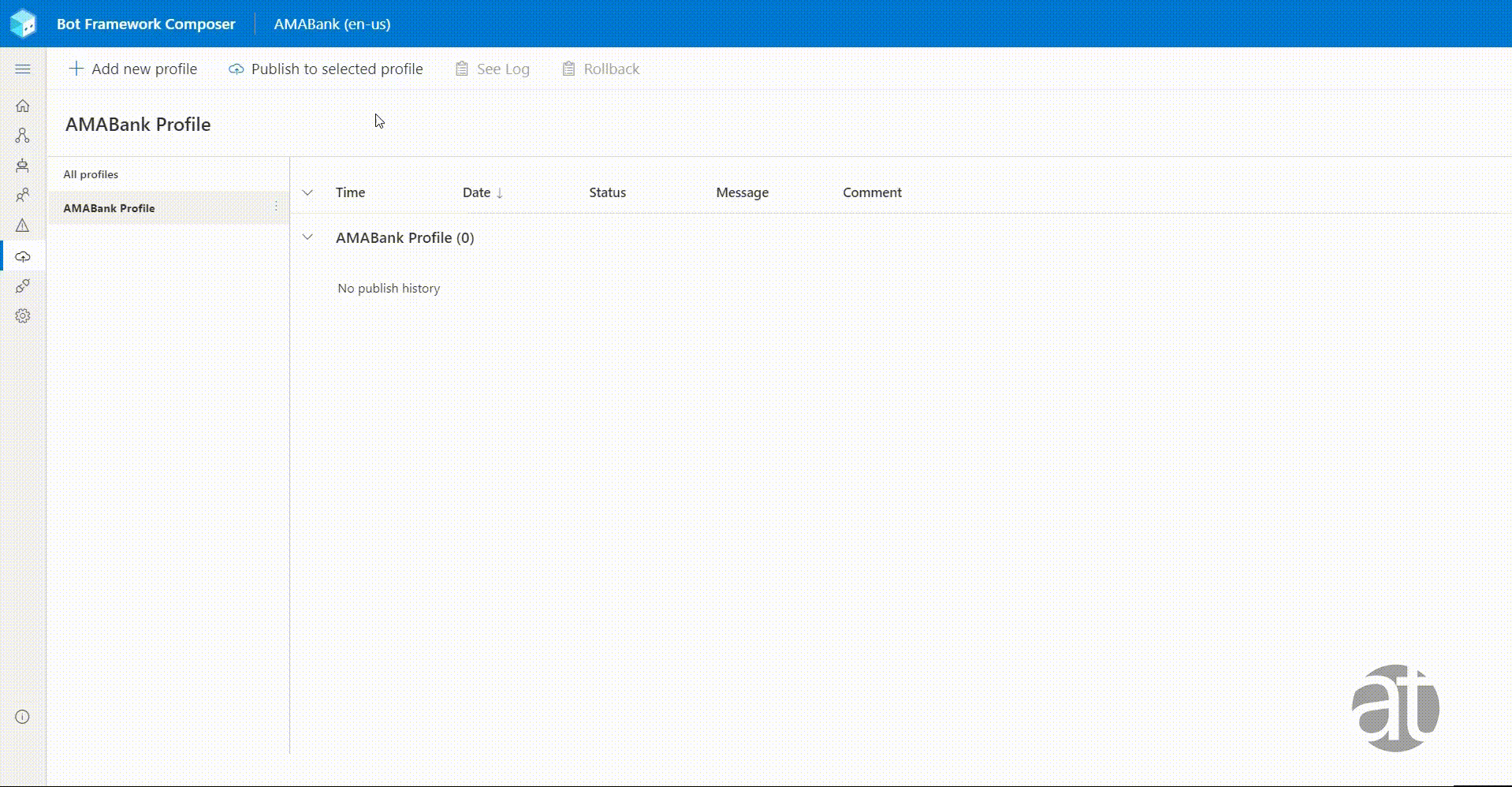Open the User Input people icon
Image resolution: width=1512 pixels, height=787 pixels.
coord(23,195)
